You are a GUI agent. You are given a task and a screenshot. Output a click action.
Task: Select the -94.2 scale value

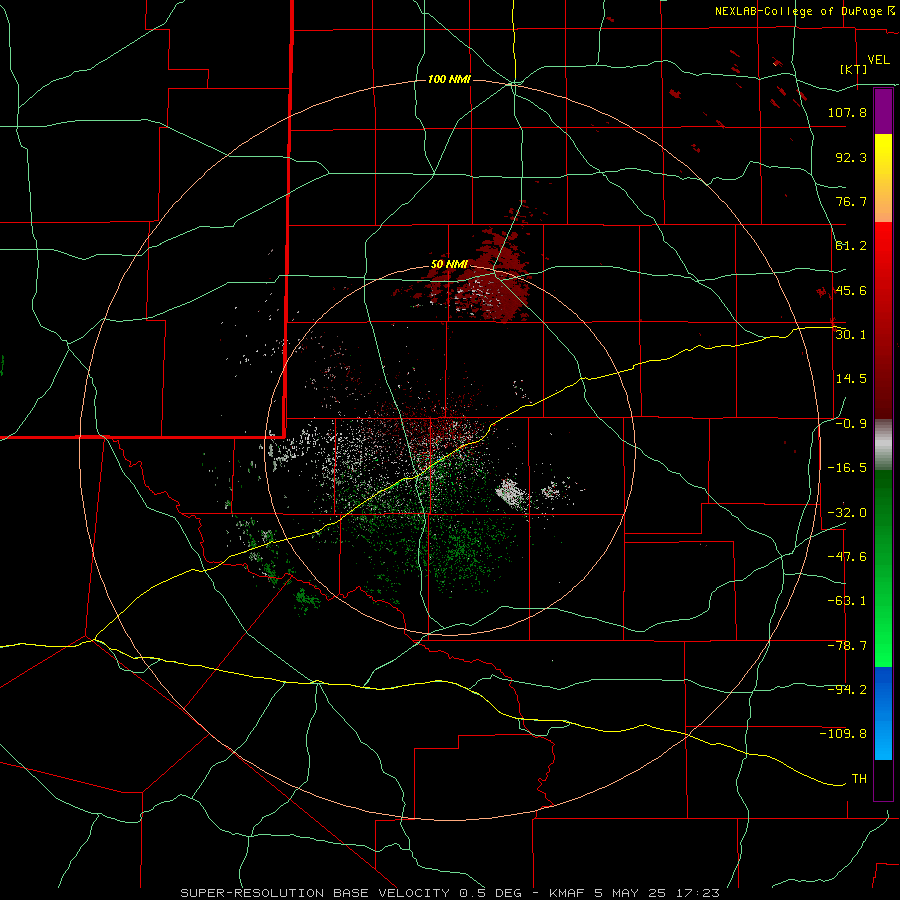tap(847, 690)
